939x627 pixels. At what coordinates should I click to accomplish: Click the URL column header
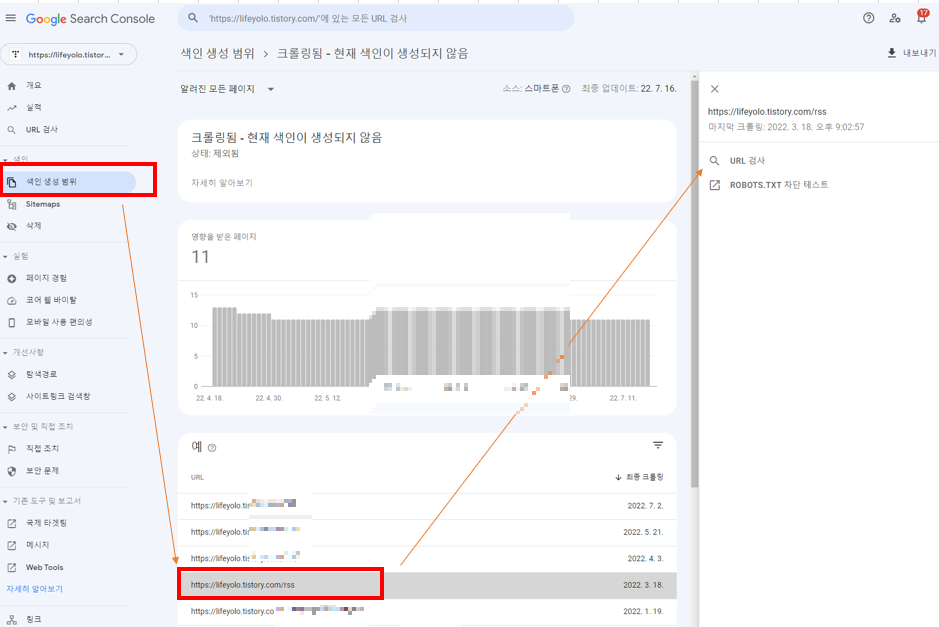(197, 477)
